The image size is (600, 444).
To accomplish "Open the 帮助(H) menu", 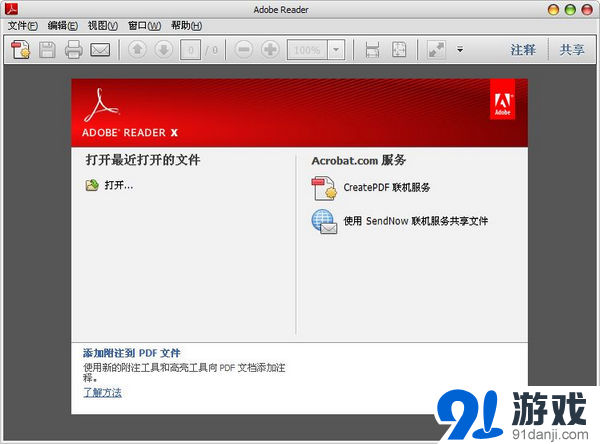I will 186,26.
